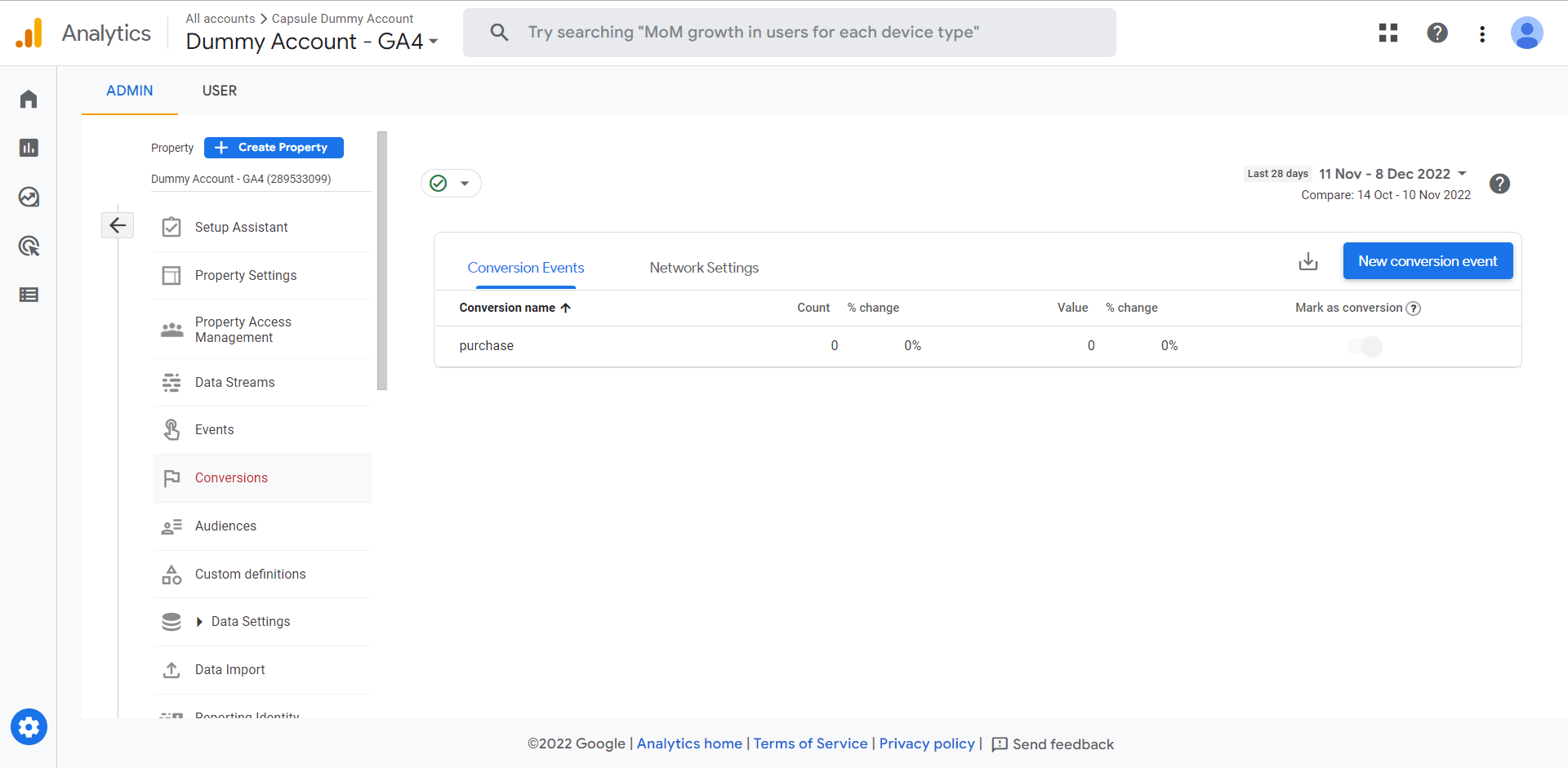
Task: Click New conversion event button
Action: (x=1428, y=261)
